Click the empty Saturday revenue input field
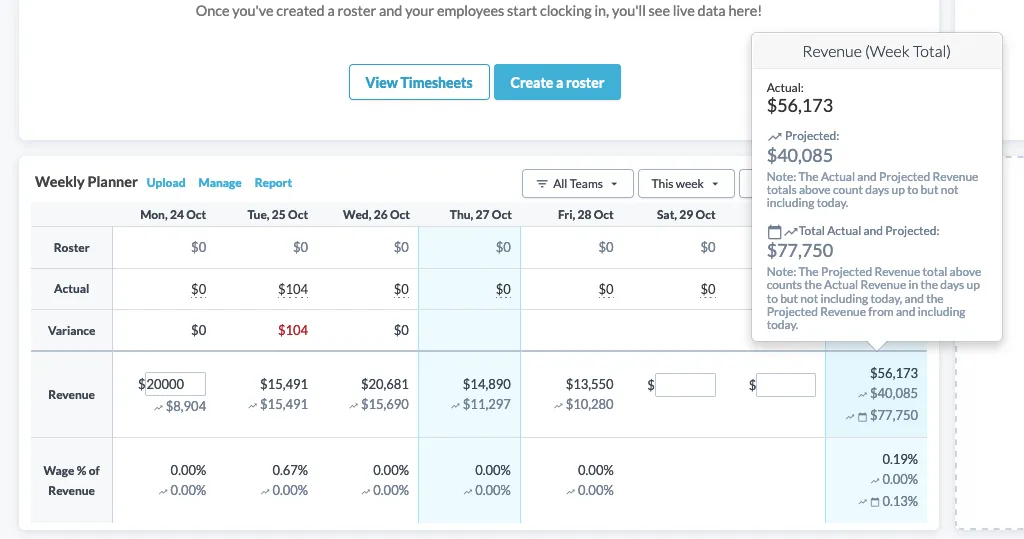Screen dimensions: 1024x539 coord(685,384)
